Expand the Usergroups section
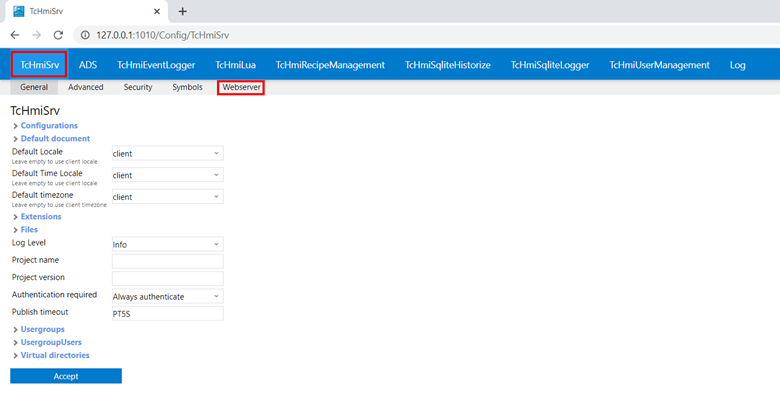Viewport: 780px width, 403px height. click(42, 329)
